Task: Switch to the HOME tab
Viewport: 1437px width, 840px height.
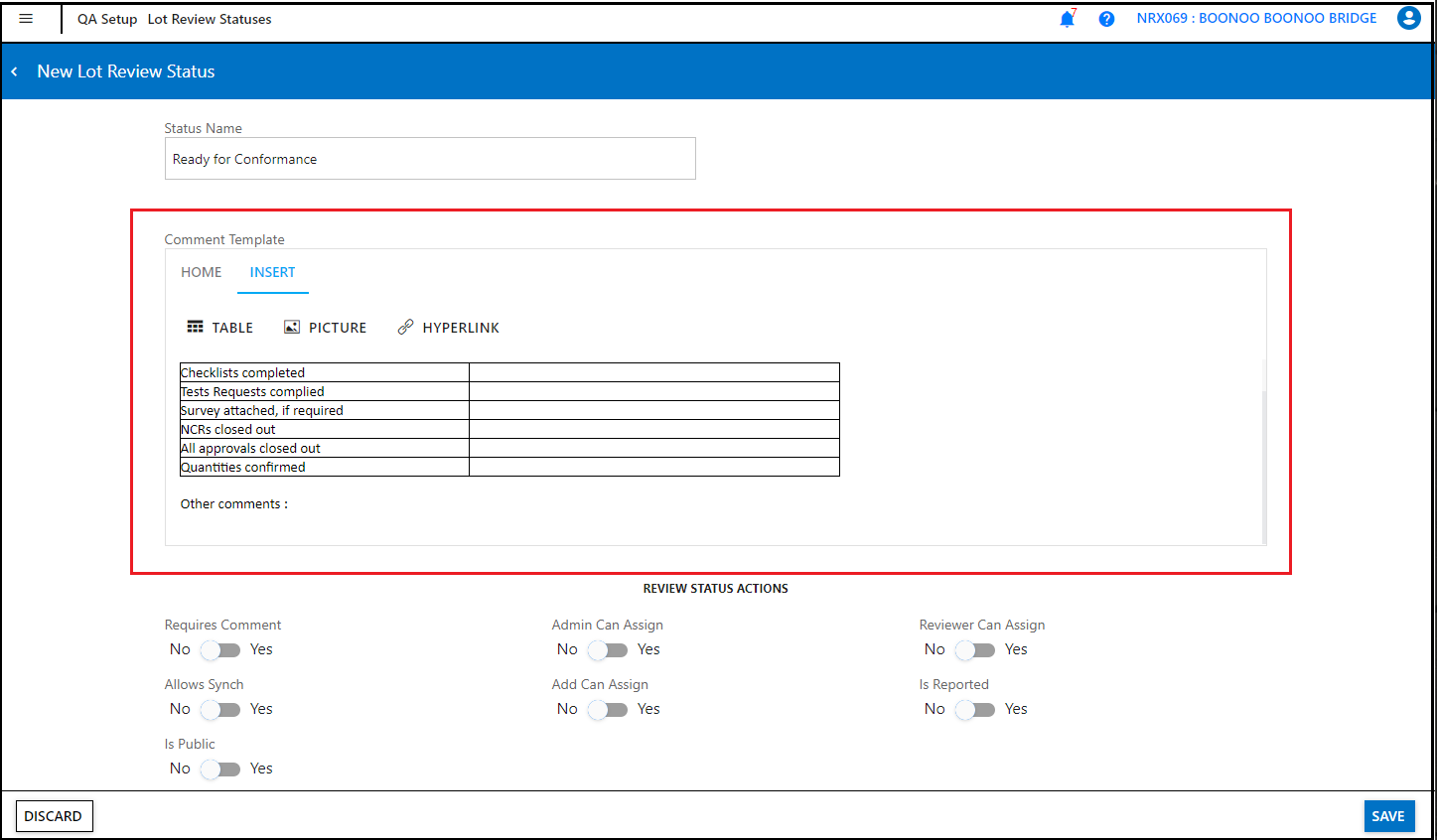Action: (201, 272)
